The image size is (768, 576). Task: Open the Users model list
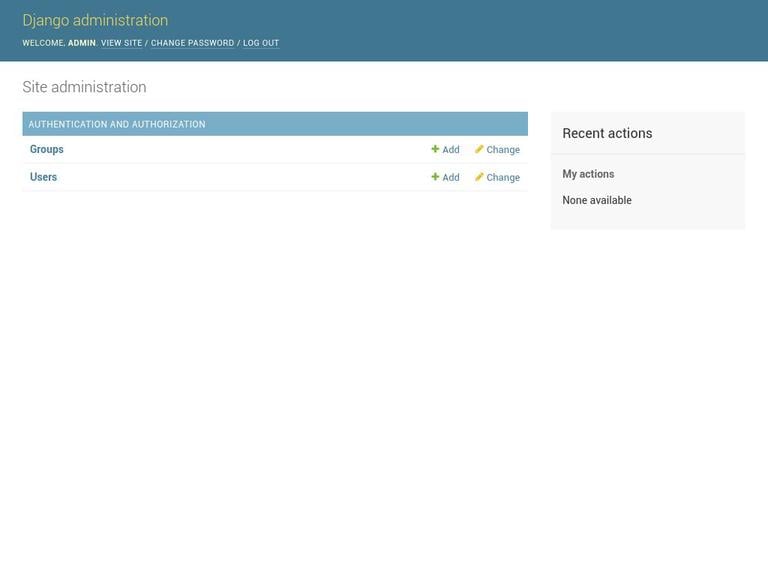click(x=44, y=177)
